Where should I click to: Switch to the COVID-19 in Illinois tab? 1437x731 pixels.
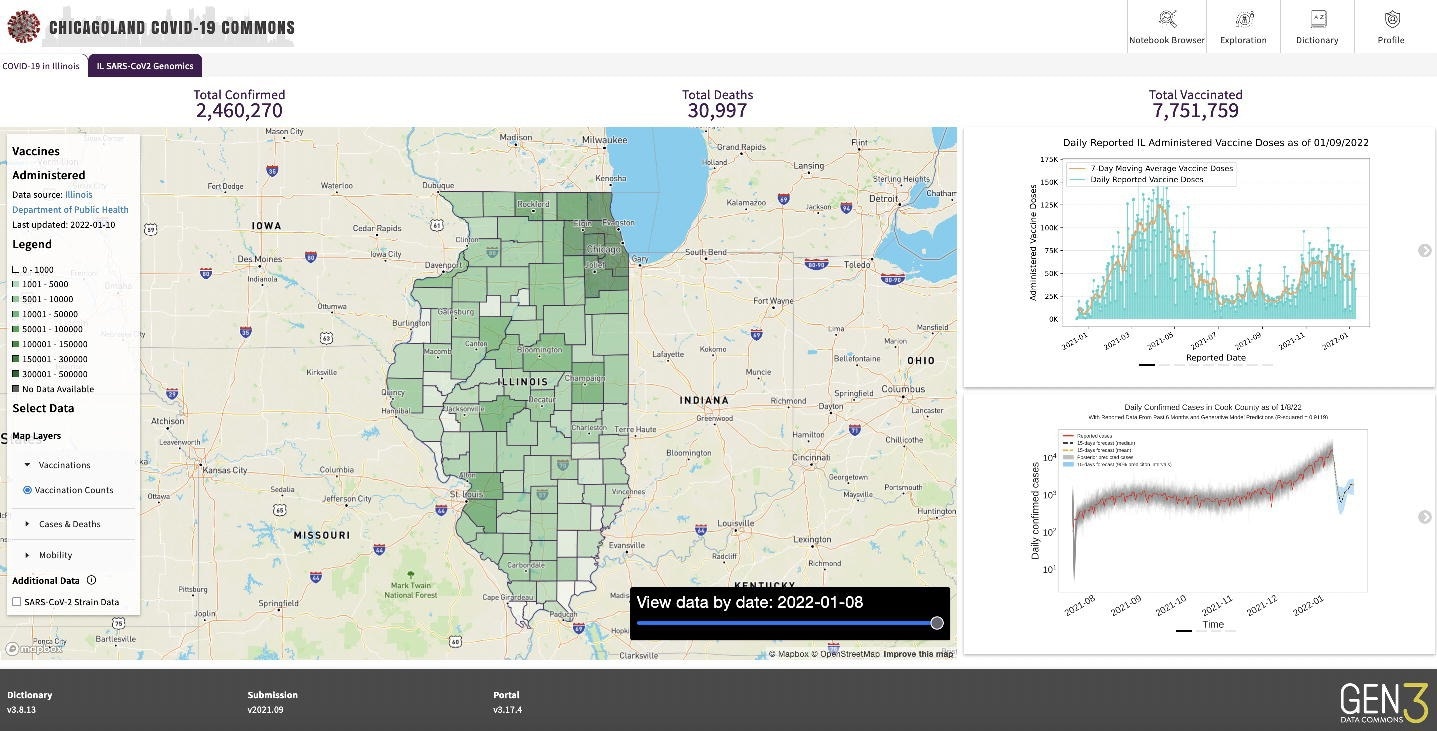(x=41, y=64)
